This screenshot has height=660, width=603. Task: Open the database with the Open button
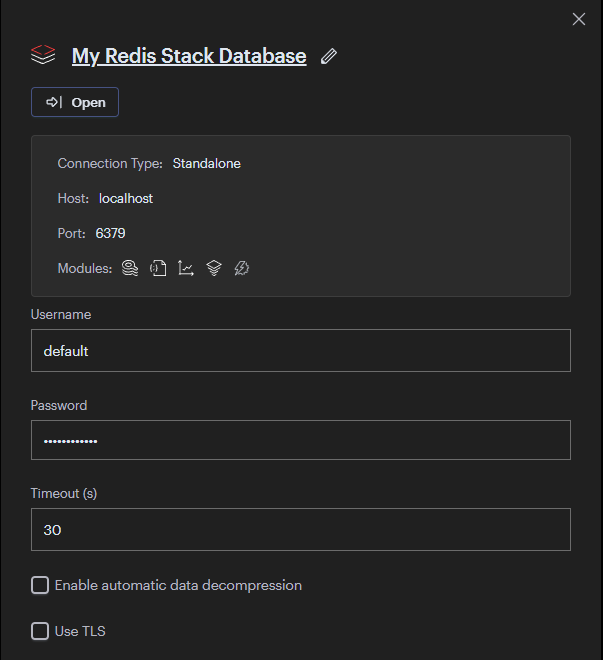[x=75, y=102]
